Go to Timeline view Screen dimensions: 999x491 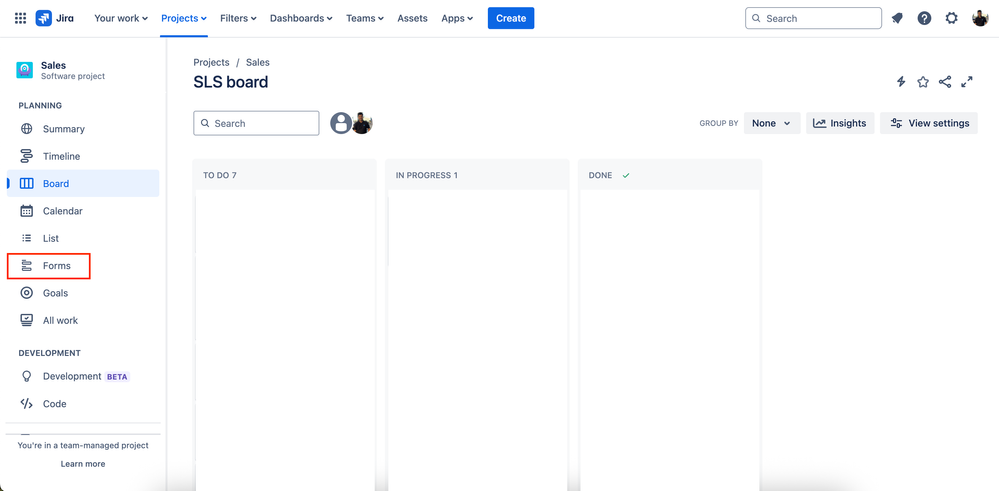pyautogui.click(x=83, y=156)
